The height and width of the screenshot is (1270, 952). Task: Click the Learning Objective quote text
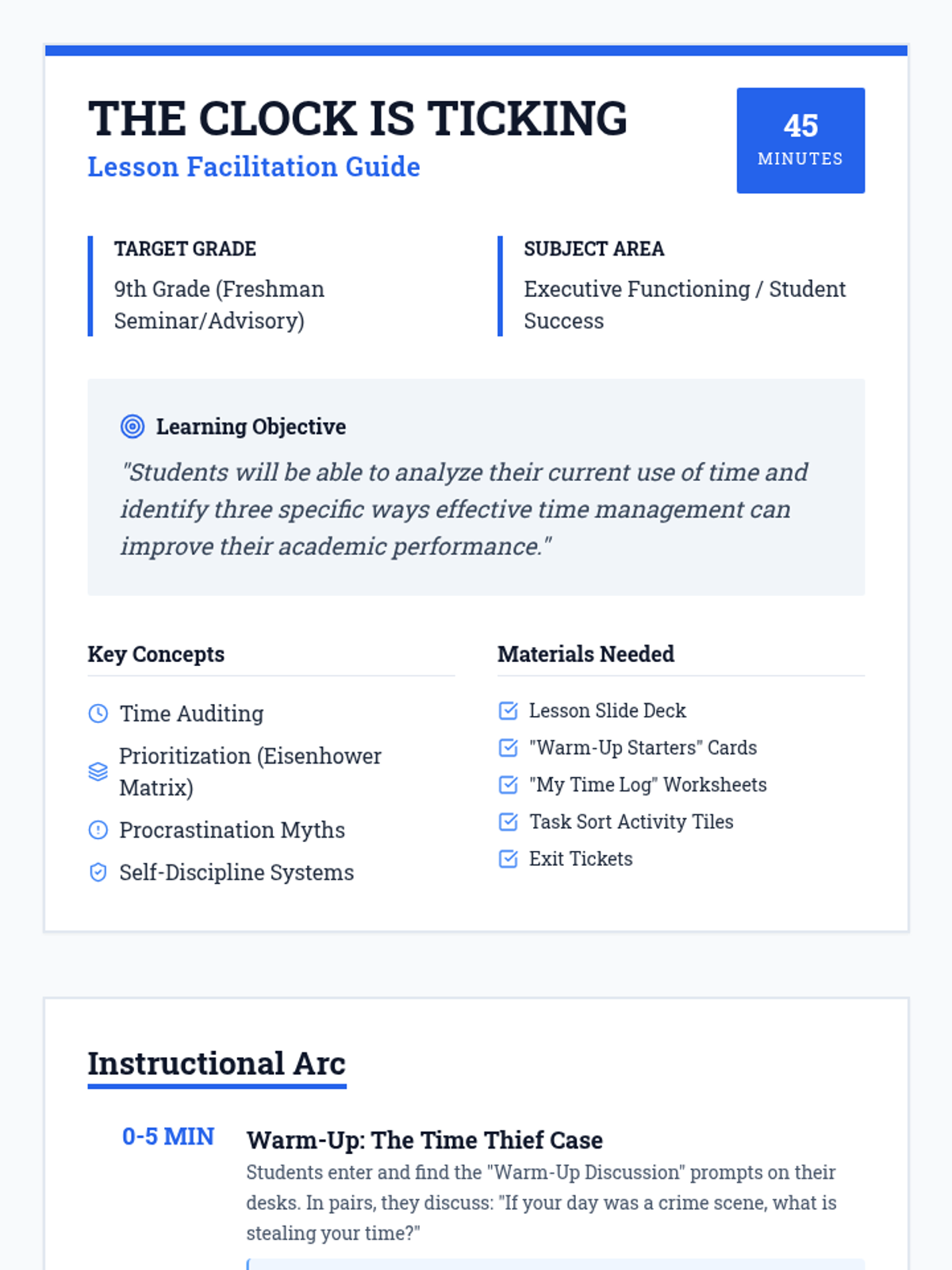click(464, 509)
